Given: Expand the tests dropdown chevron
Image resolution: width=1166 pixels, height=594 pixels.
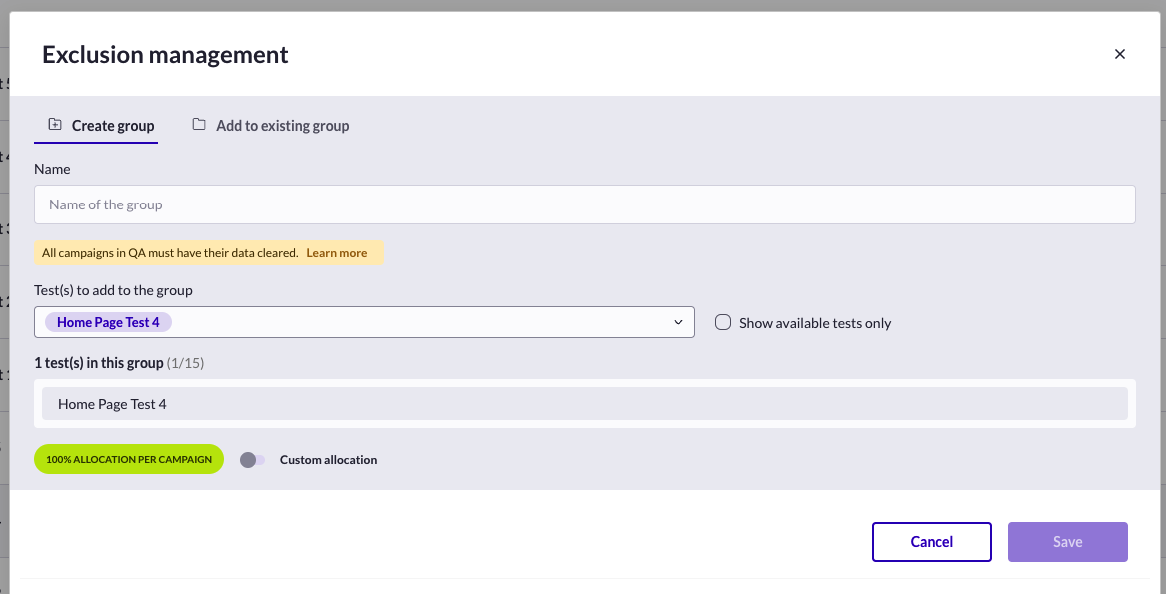Looking at the screenshot, I should pyautogui.click(x=678, y=322).
